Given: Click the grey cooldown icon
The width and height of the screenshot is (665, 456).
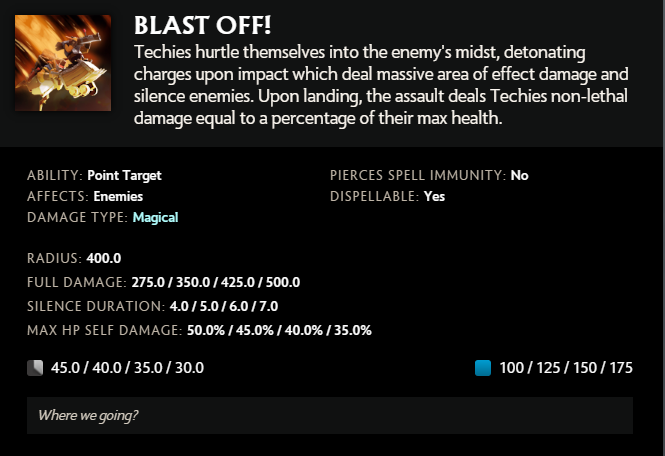Looking at the screenshot, I should 35,368.
